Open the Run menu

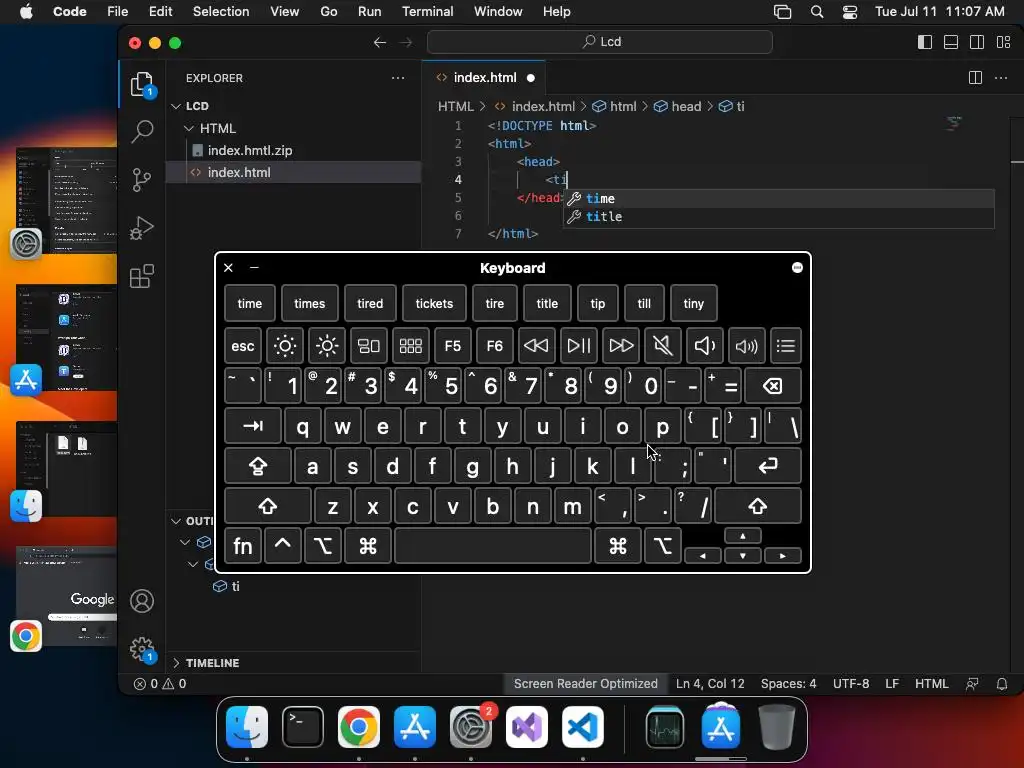tap(370, 12)
